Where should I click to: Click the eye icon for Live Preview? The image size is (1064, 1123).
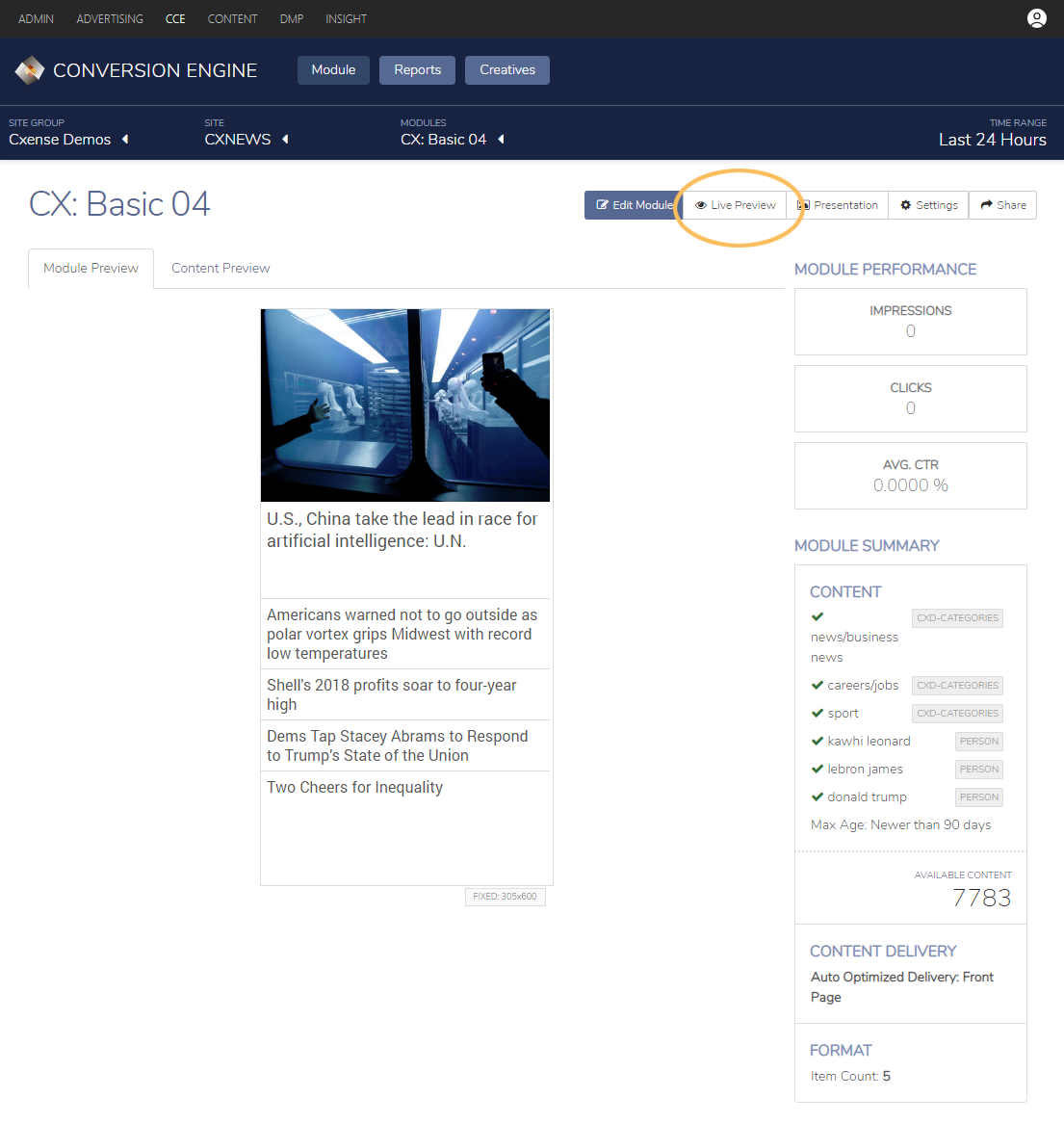(x=700, y=205)
